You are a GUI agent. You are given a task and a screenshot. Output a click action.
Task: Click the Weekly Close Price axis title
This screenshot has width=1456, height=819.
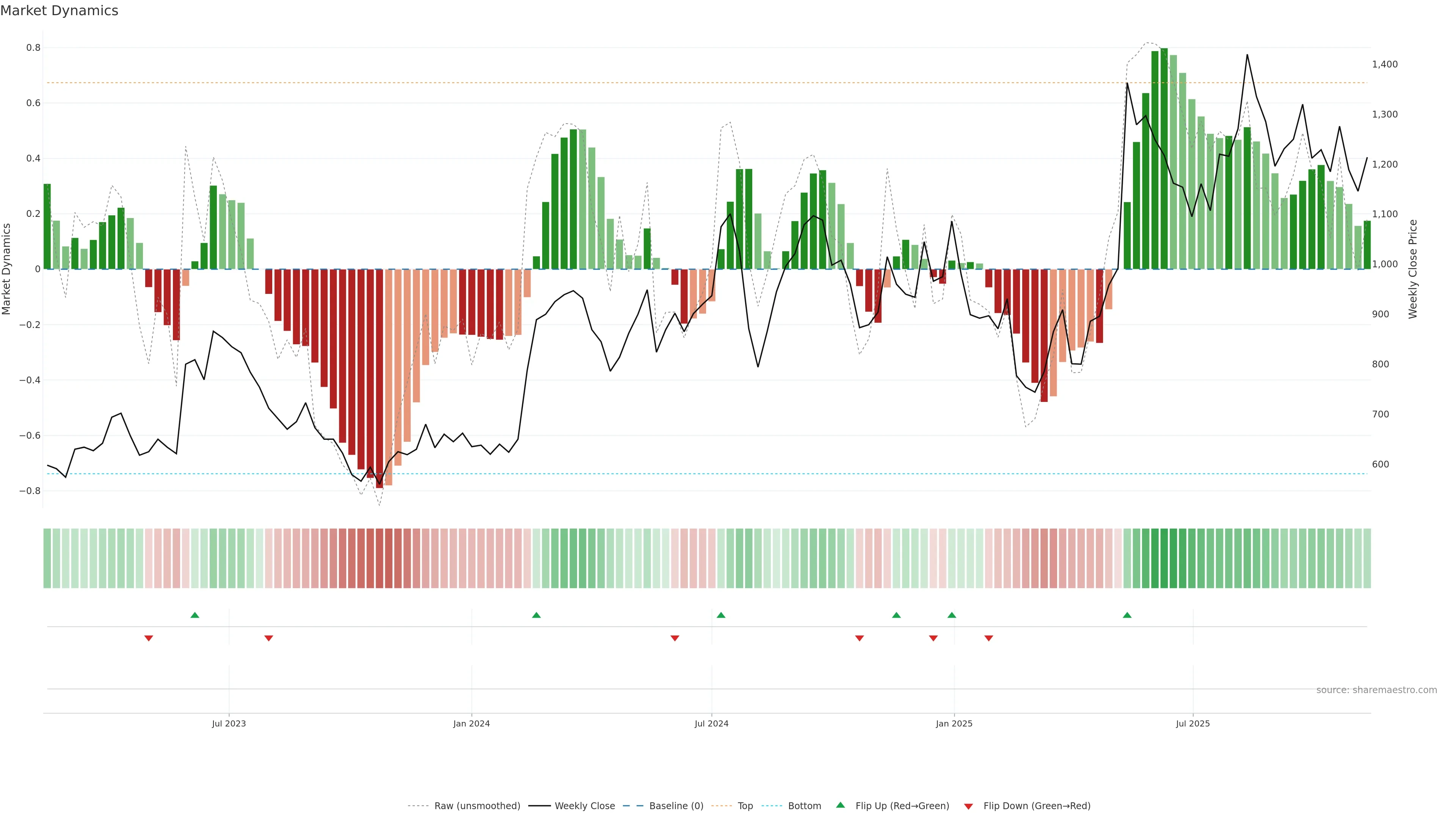[1413, 269]
